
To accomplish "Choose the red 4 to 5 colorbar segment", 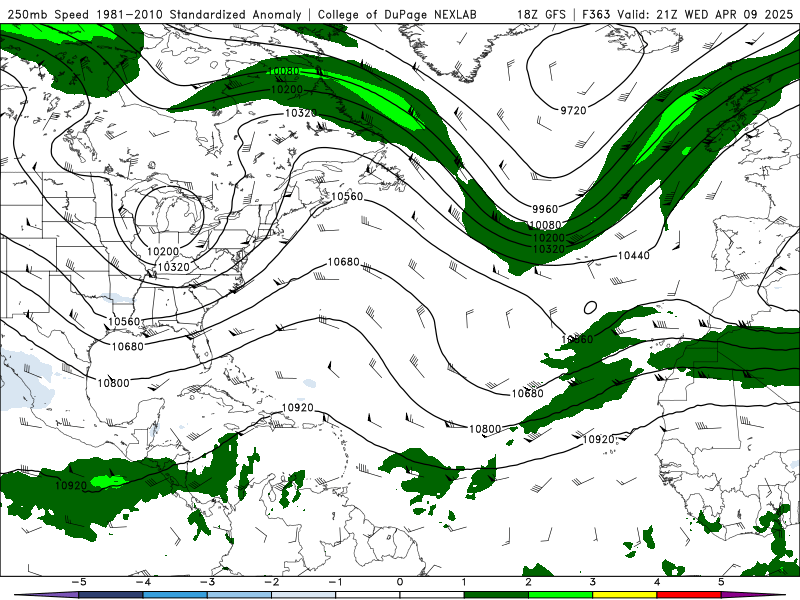I will click(689, 595).
